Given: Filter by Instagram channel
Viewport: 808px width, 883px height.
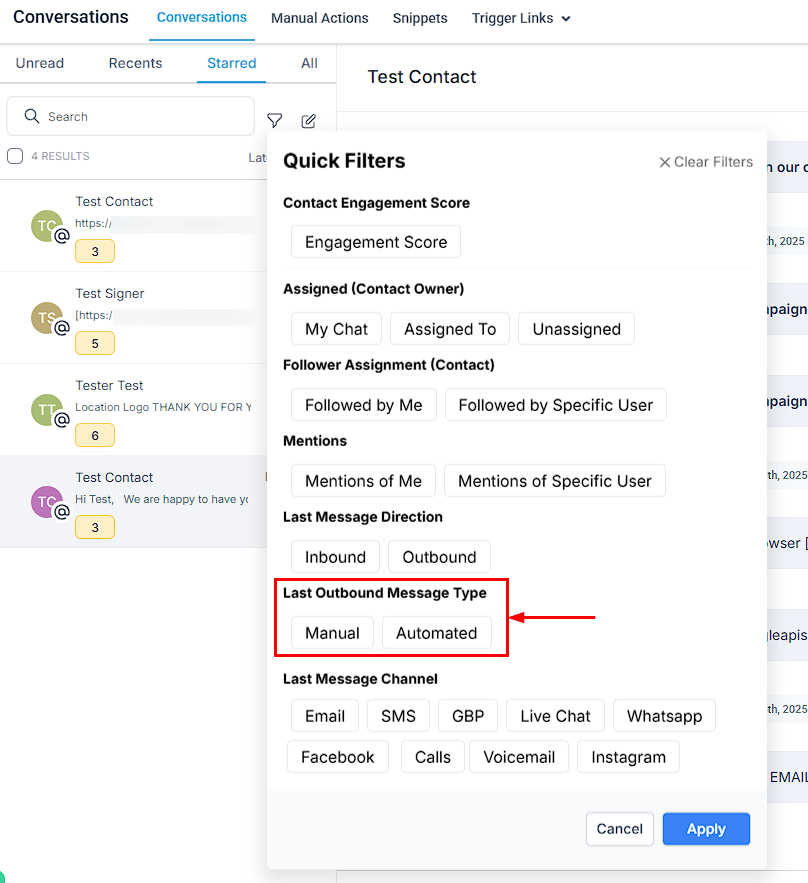Looking at the screenshot, I should coord(628,757).
